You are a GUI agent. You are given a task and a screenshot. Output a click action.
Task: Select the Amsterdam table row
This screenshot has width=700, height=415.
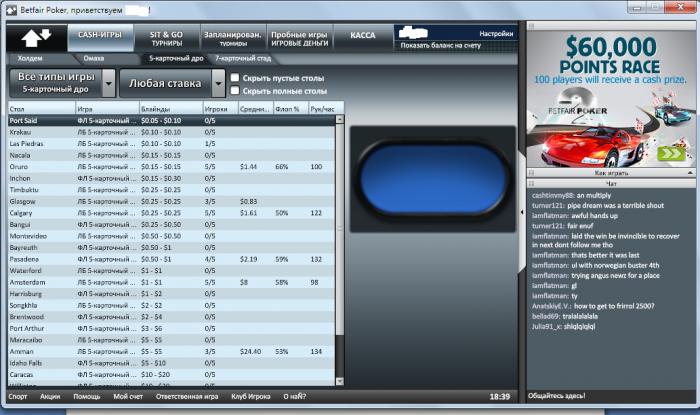[x=171, y=282]
